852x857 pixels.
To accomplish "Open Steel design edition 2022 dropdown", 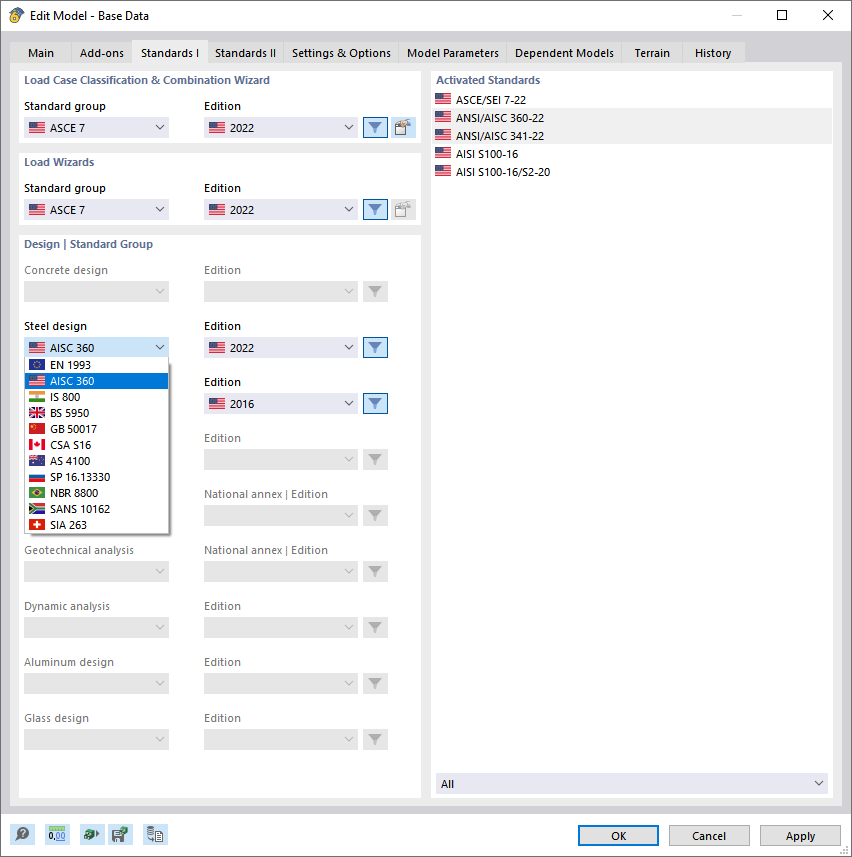I will point(281,348).
